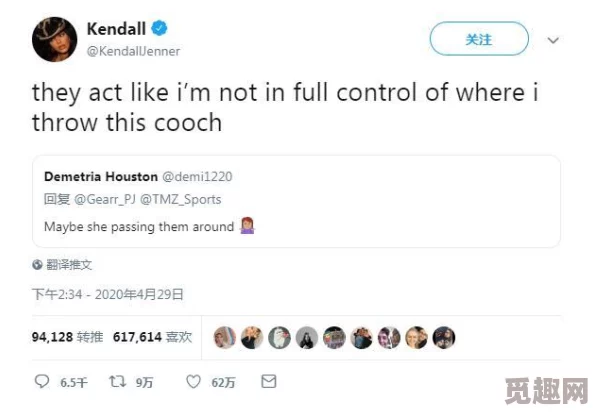Expand the tweet options chevron menu
Image resolution: width=594 pixels, height=415 pixels.
[553, 40]
